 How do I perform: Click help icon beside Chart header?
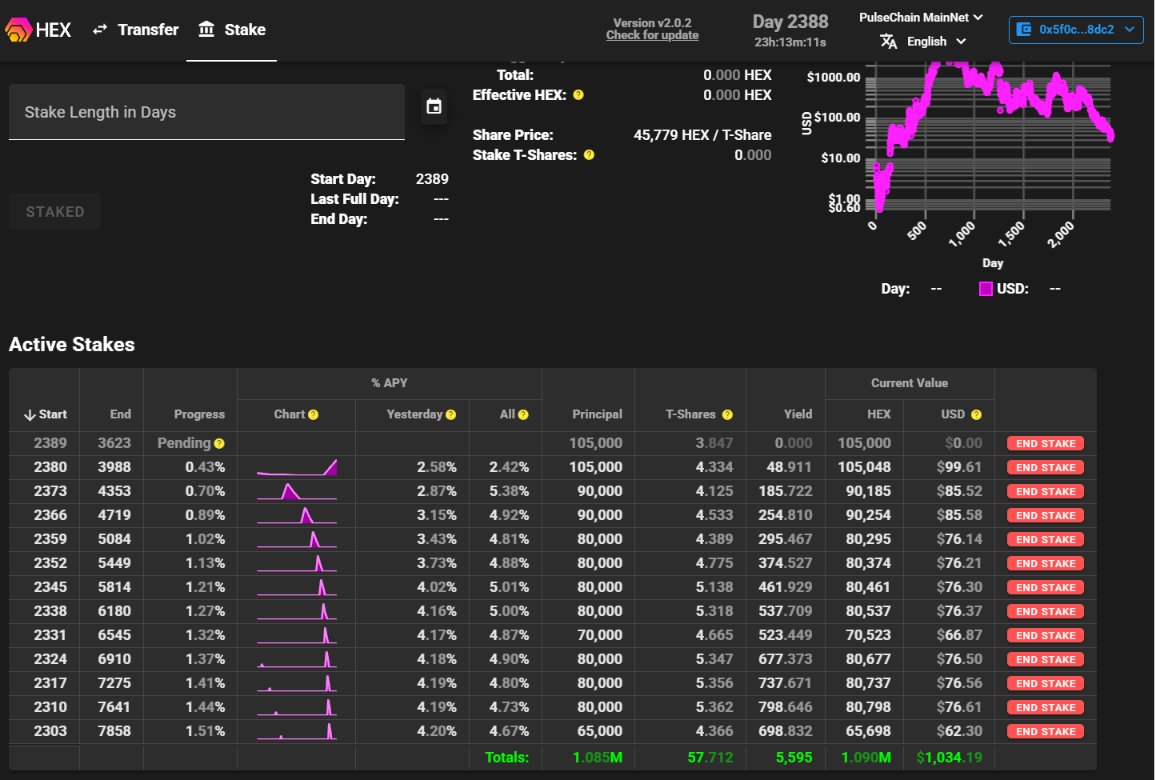[x=313, y=415]
